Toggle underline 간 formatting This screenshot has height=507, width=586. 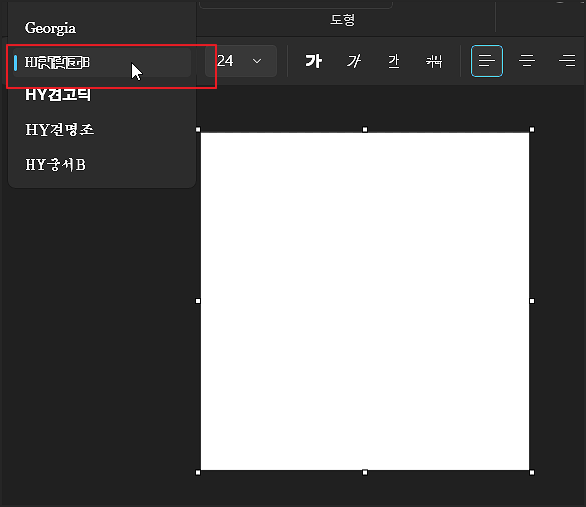(394, 61)
